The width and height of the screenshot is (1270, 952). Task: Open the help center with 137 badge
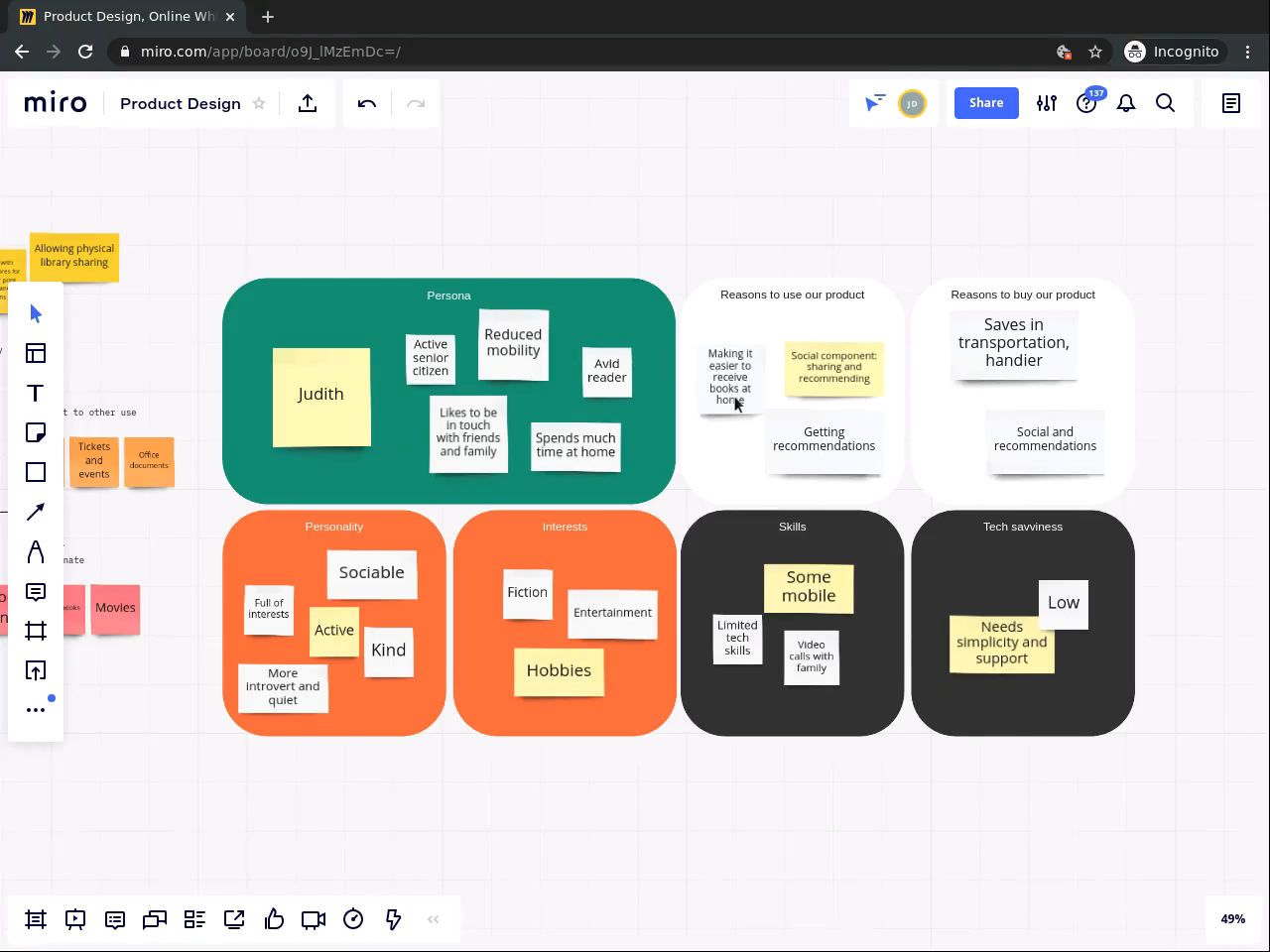click(1087, 103)
